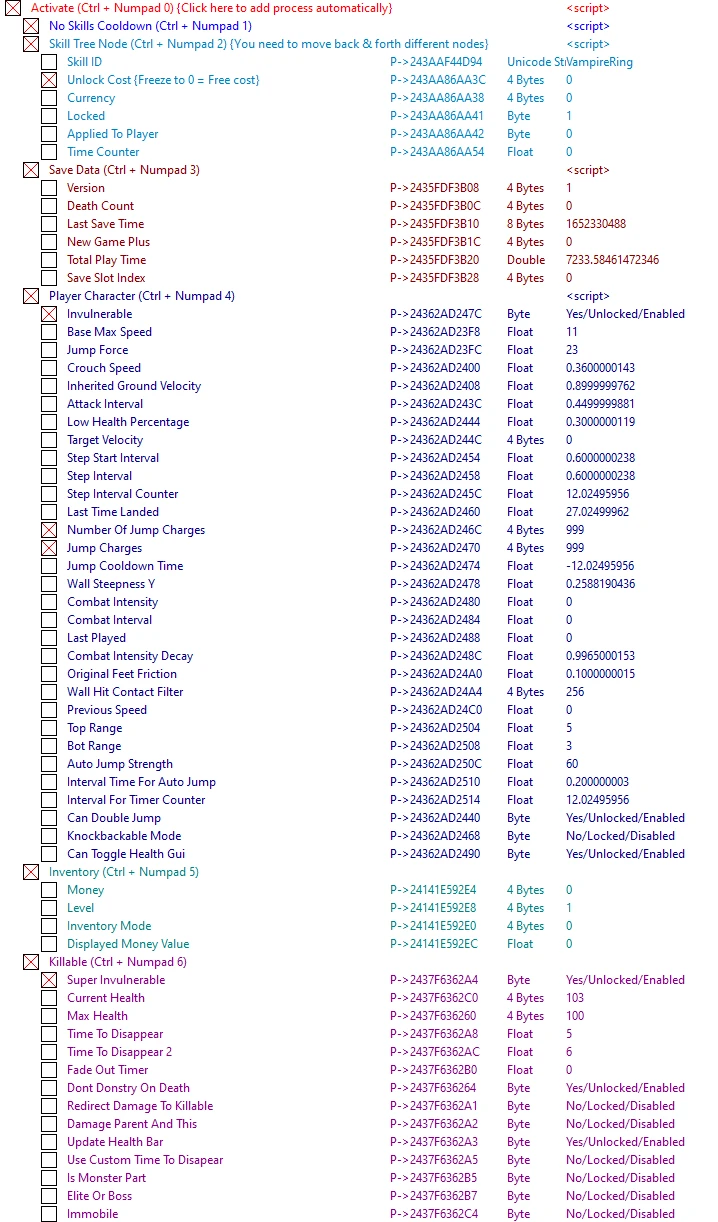Screen dimensions: 718x1222
Task: Select the Wall Steepness Y entry
Action: click(x=111, y=584)
